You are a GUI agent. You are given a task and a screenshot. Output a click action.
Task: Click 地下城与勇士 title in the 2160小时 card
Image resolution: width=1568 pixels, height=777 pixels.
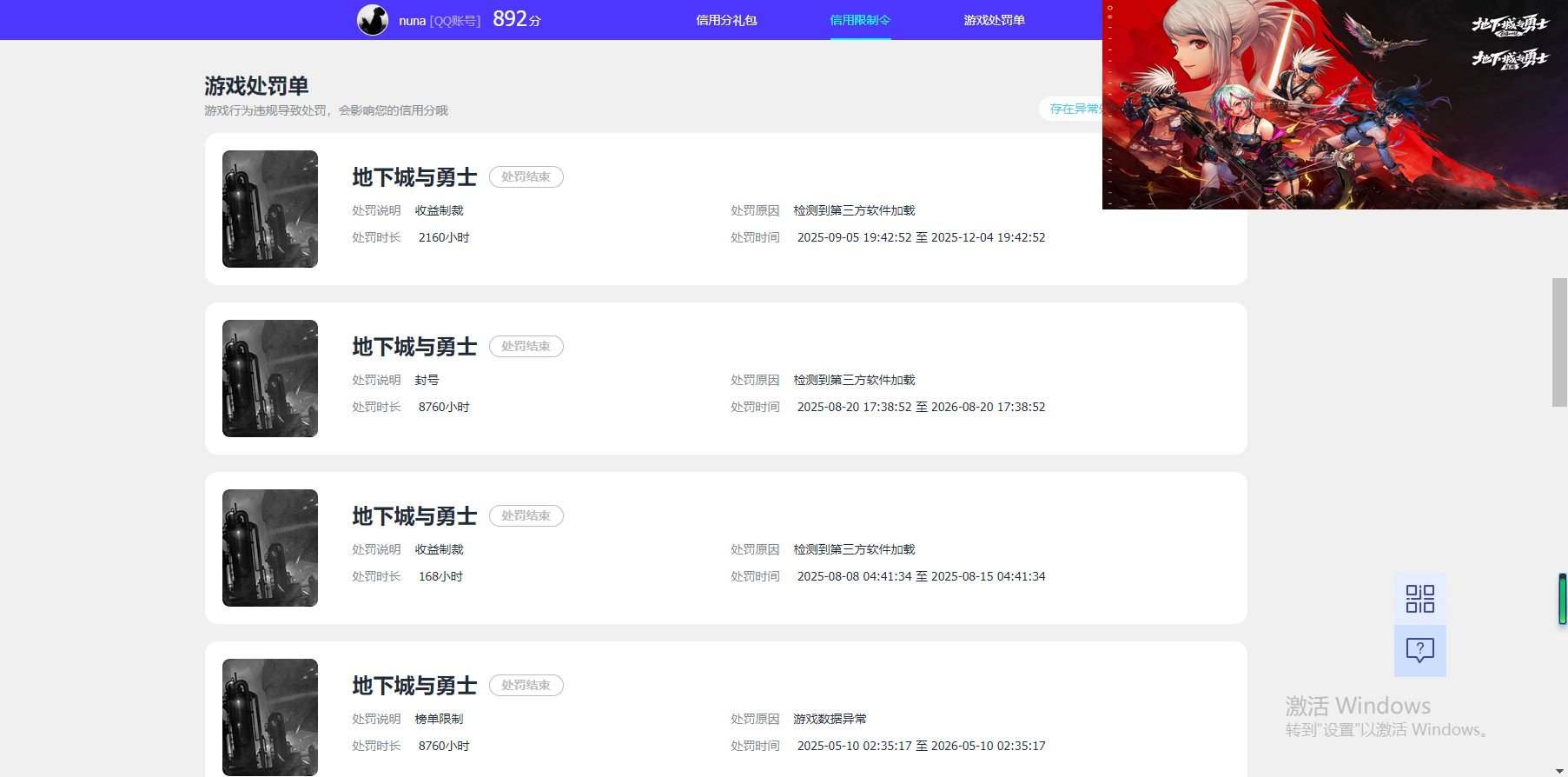414,177
